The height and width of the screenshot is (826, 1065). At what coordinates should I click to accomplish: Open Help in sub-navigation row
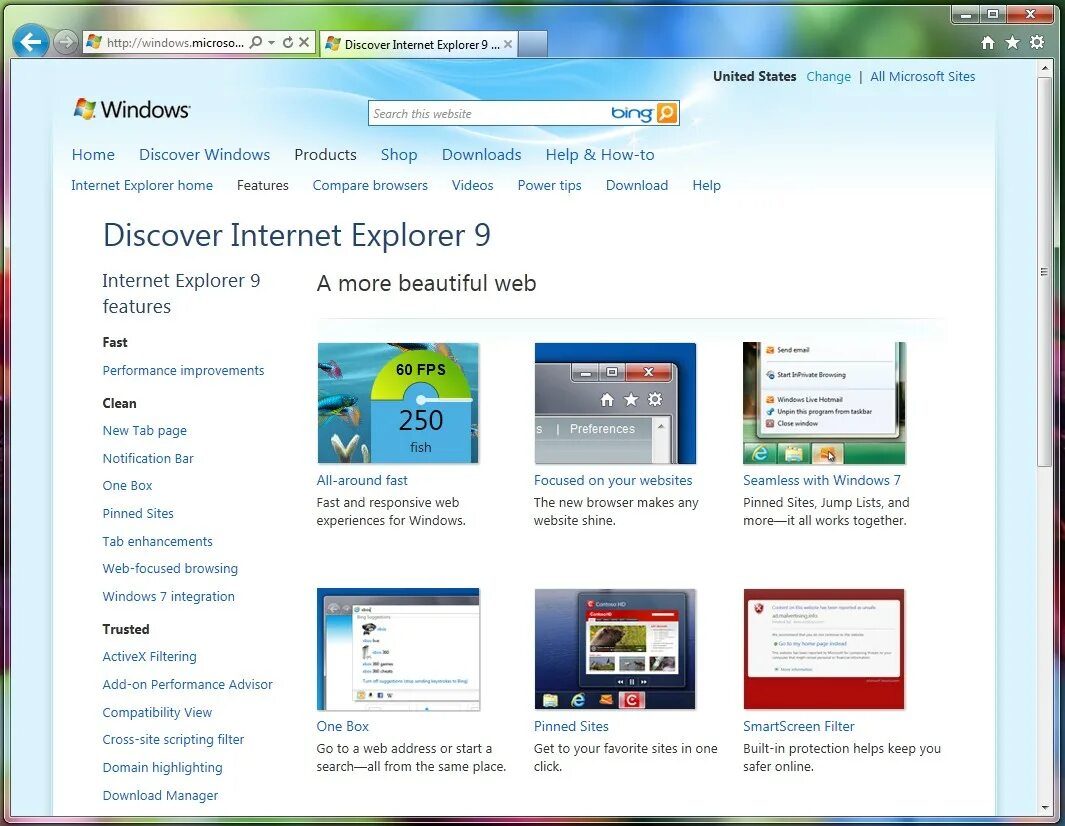(x=706, y=185)
